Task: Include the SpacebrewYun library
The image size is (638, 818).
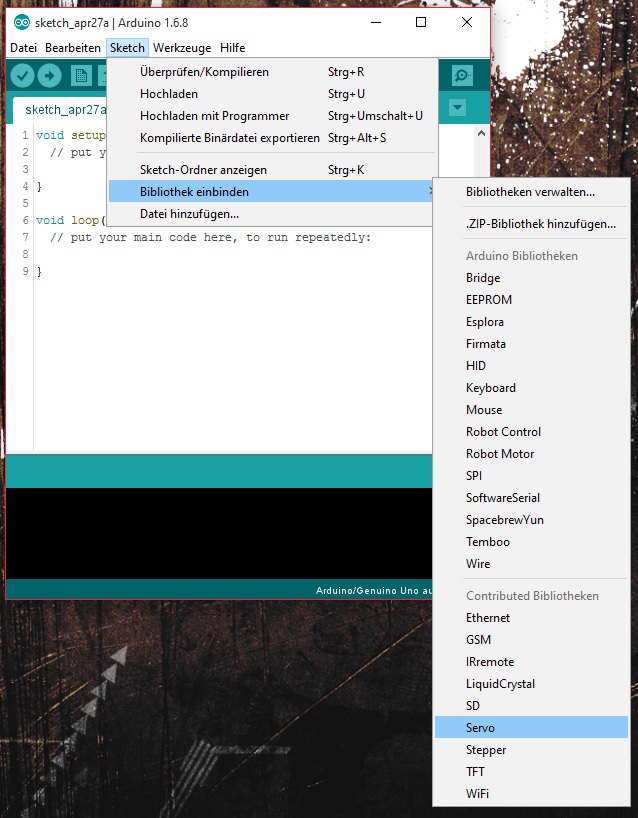Action: (x=531, y=520)
